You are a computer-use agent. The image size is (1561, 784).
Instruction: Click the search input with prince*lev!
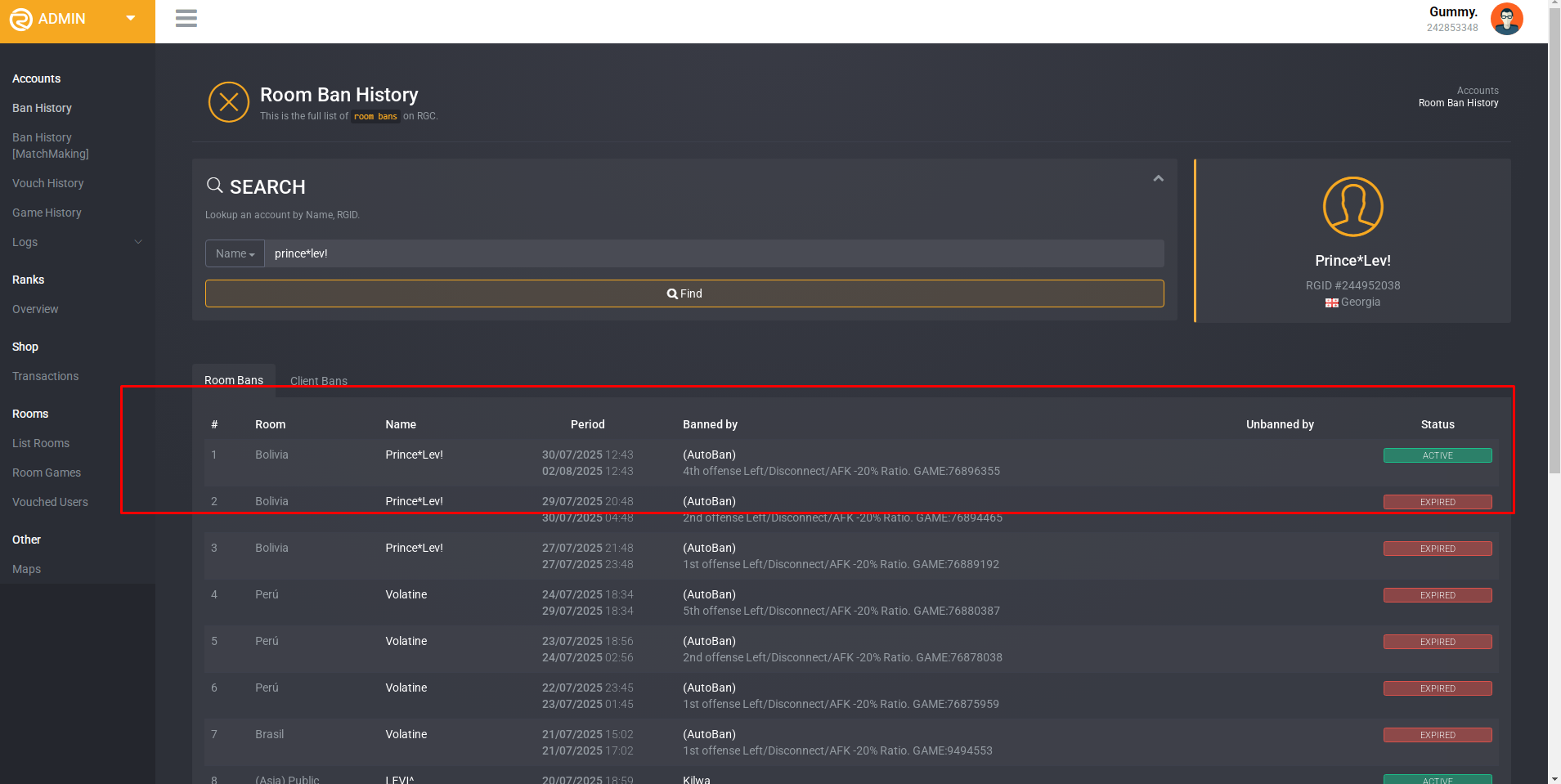(714, 253)
